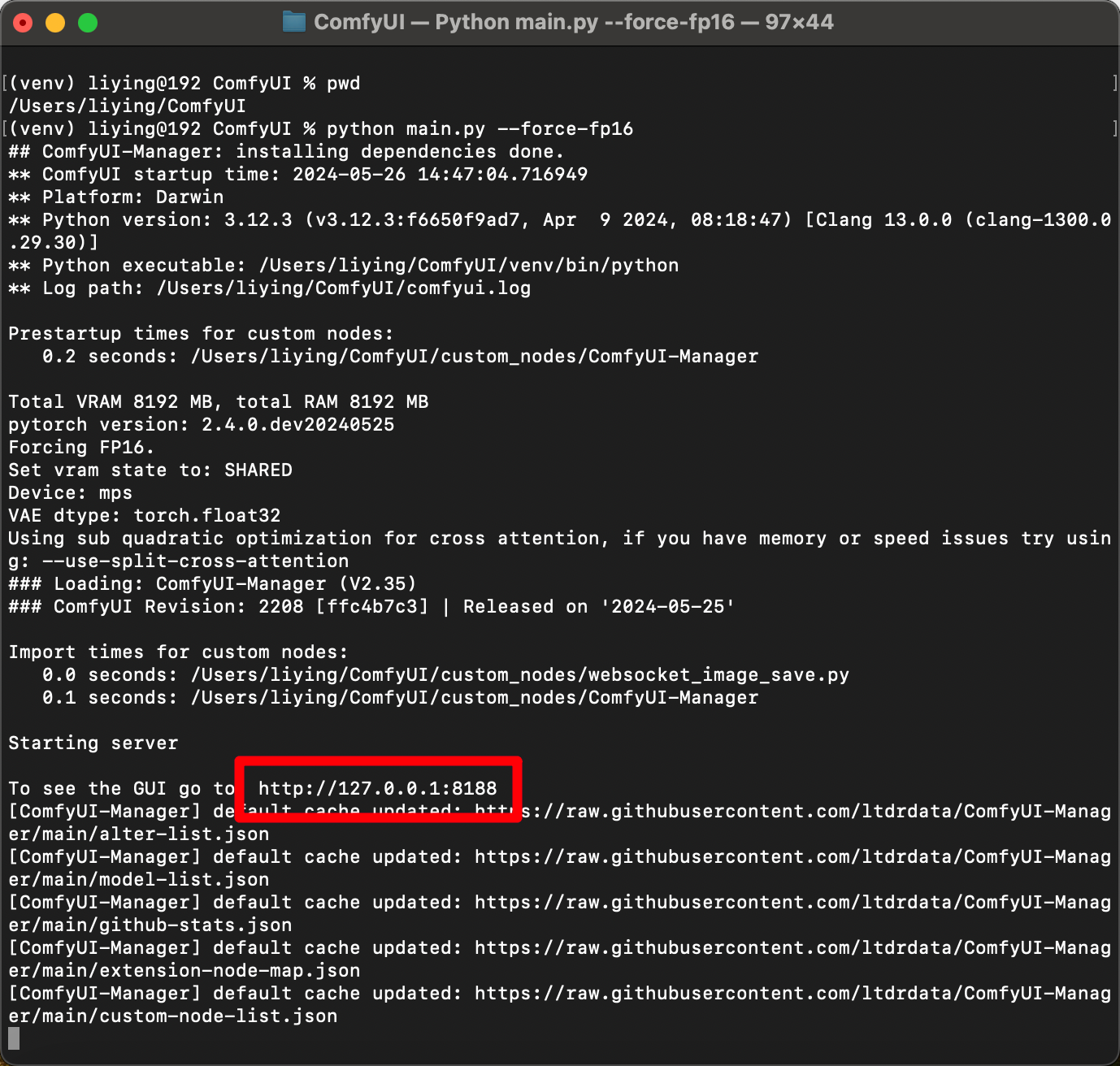Screen dimensions: 1120x1066
Task: Click 'Set vram state to: SHARED' line
Action: pyautogui.click(x=150, y=470)
